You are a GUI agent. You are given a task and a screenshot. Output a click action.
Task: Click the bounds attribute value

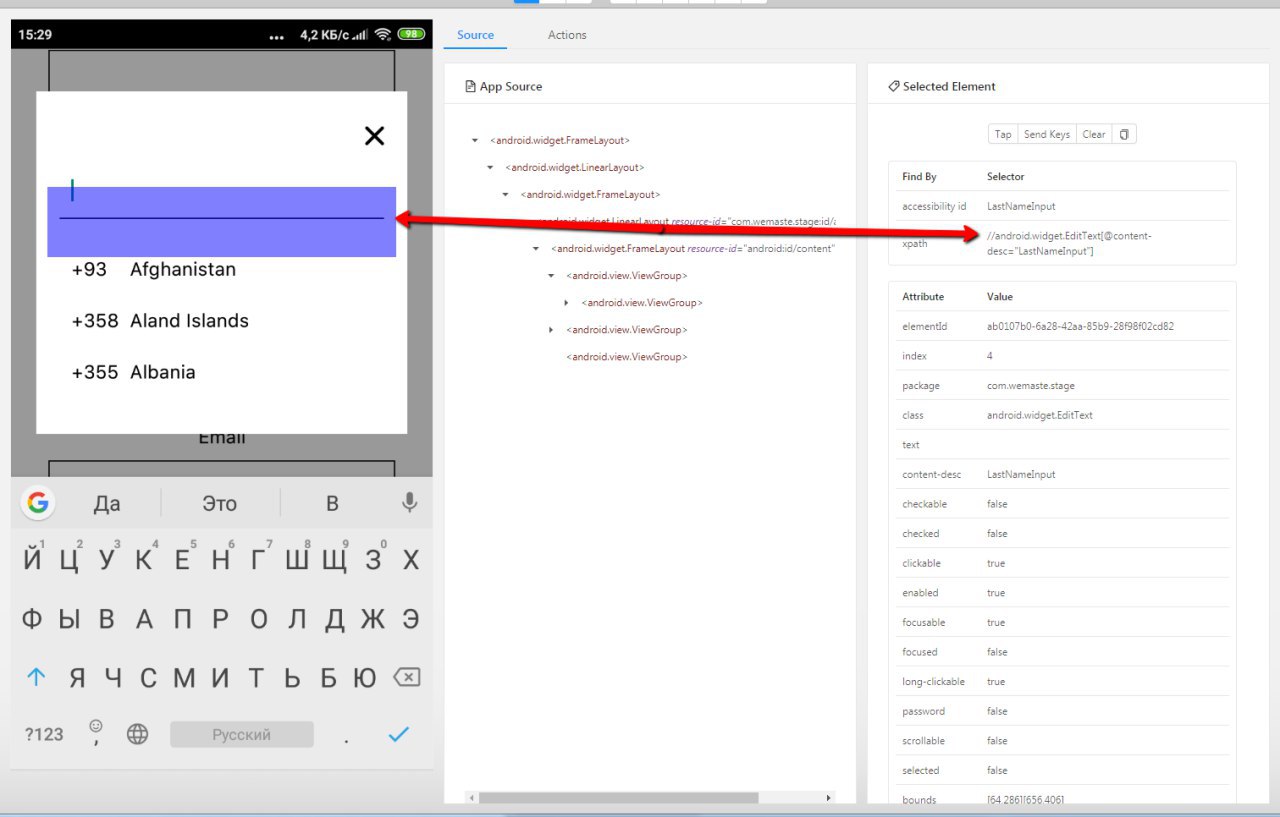coord(1026,800)
